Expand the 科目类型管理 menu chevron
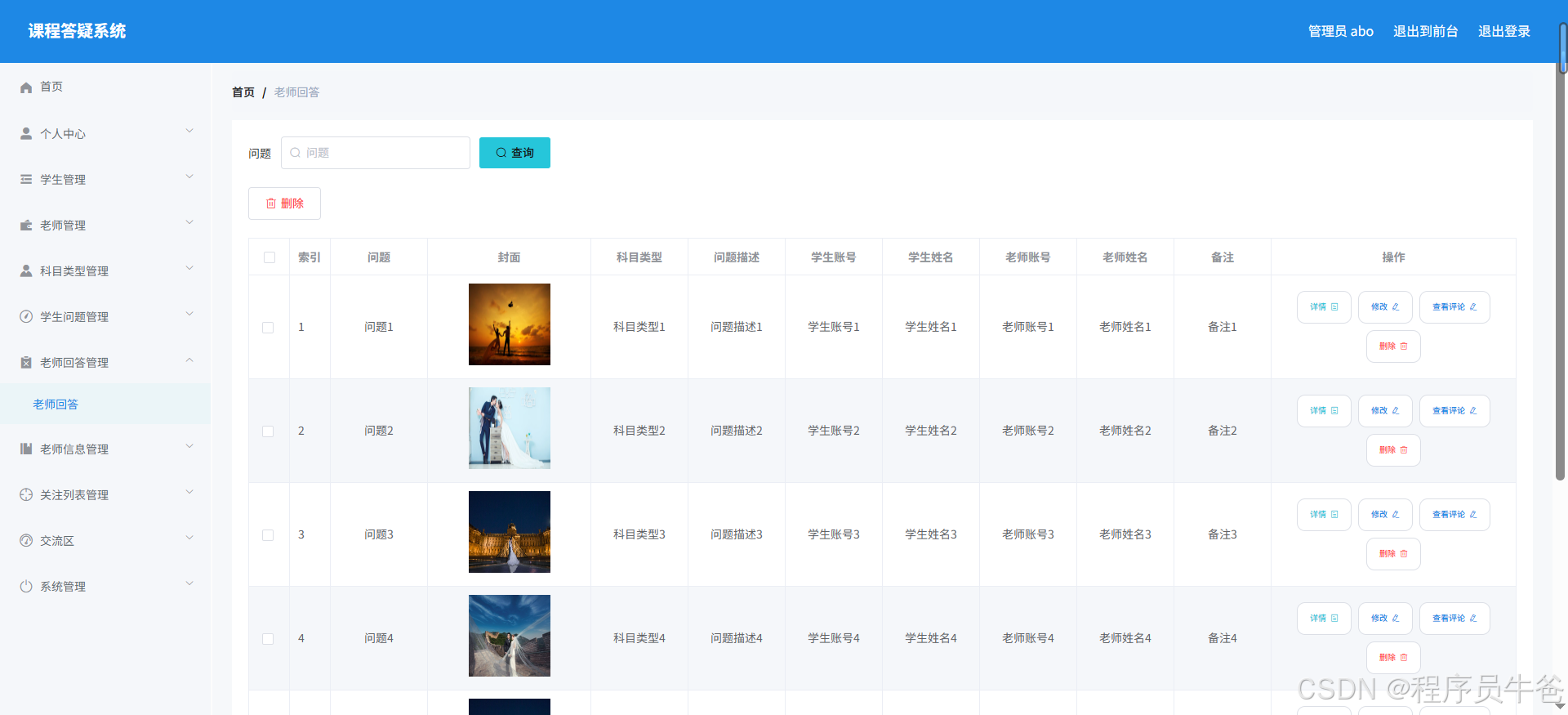Viewport: 1568px width, 715px height. point(189,268)
